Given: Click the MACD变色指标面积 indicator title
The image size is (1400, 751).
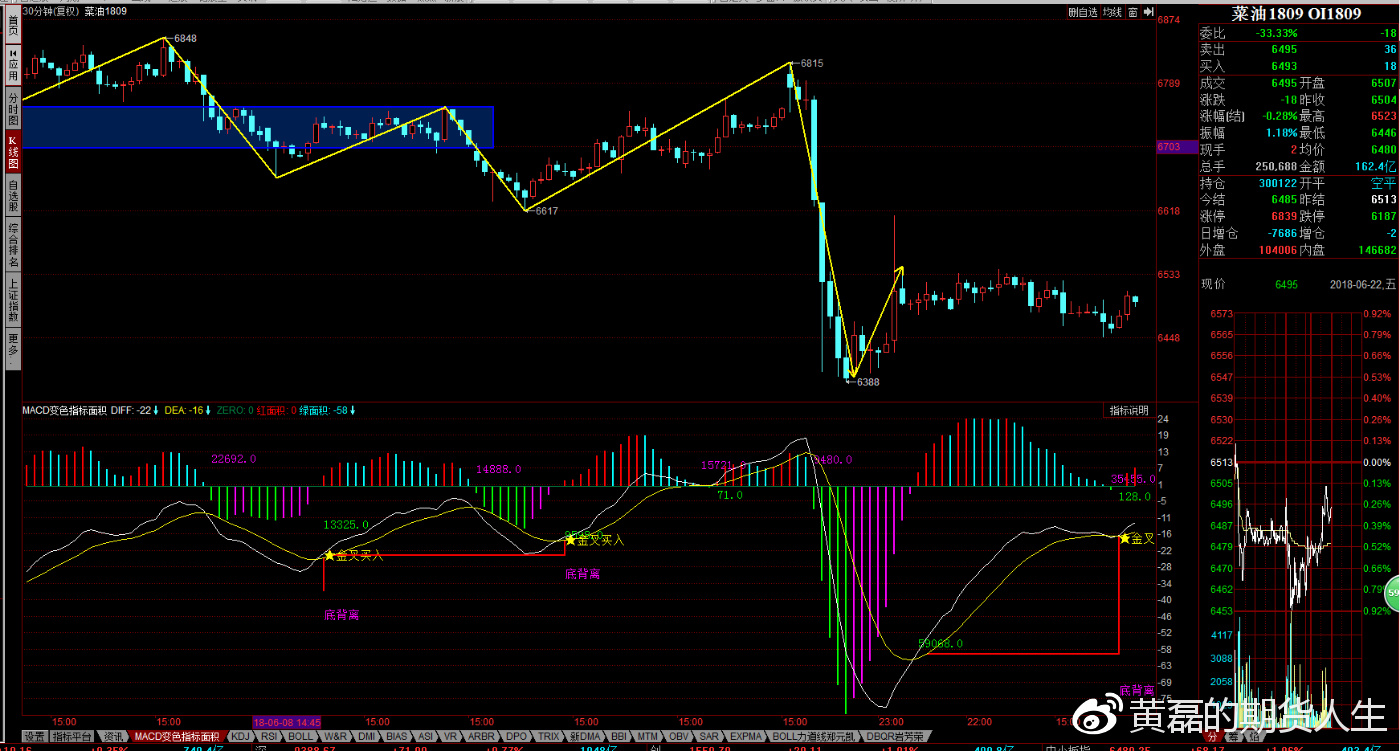Looking at the screenshot, I should pyautogui.click(x=65, y=410).
